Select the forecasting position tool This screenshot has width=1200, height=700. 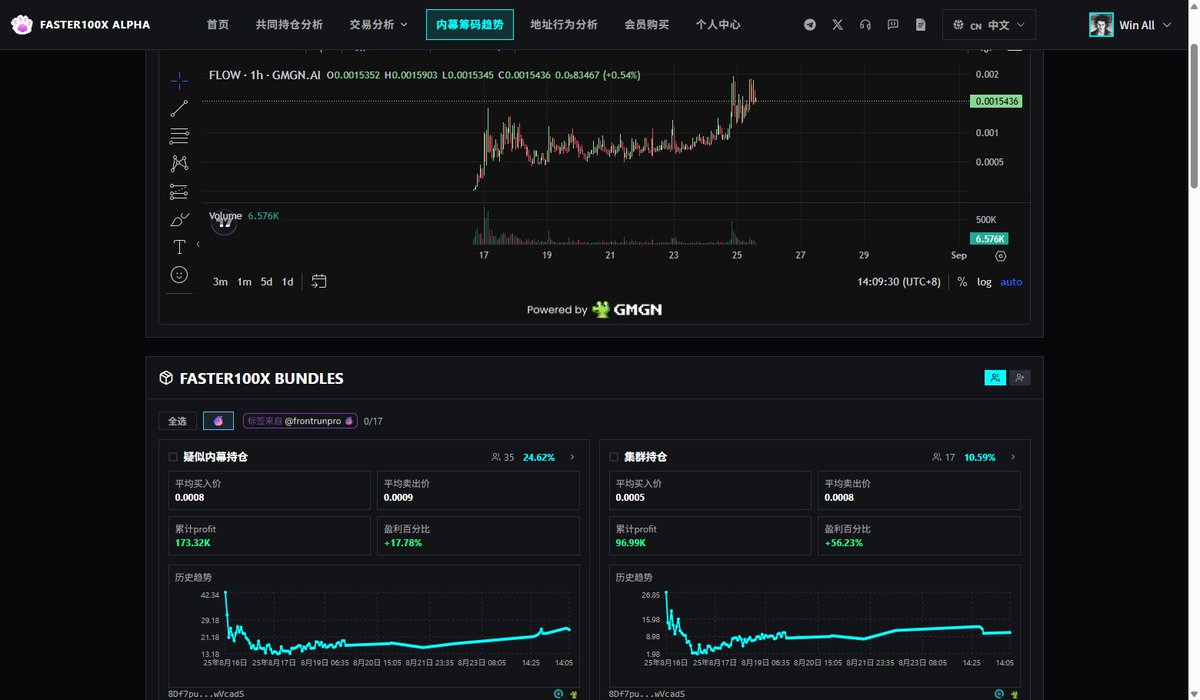tap(179, 191)
